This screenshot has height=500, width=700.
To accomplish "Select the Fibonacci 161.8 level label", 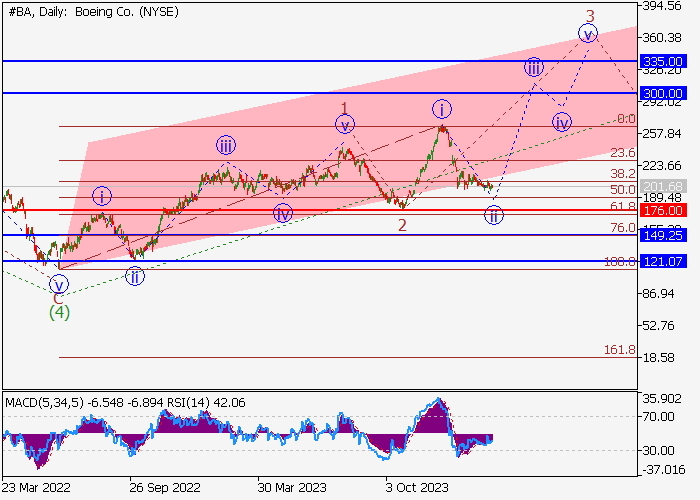I will (620, 350).
